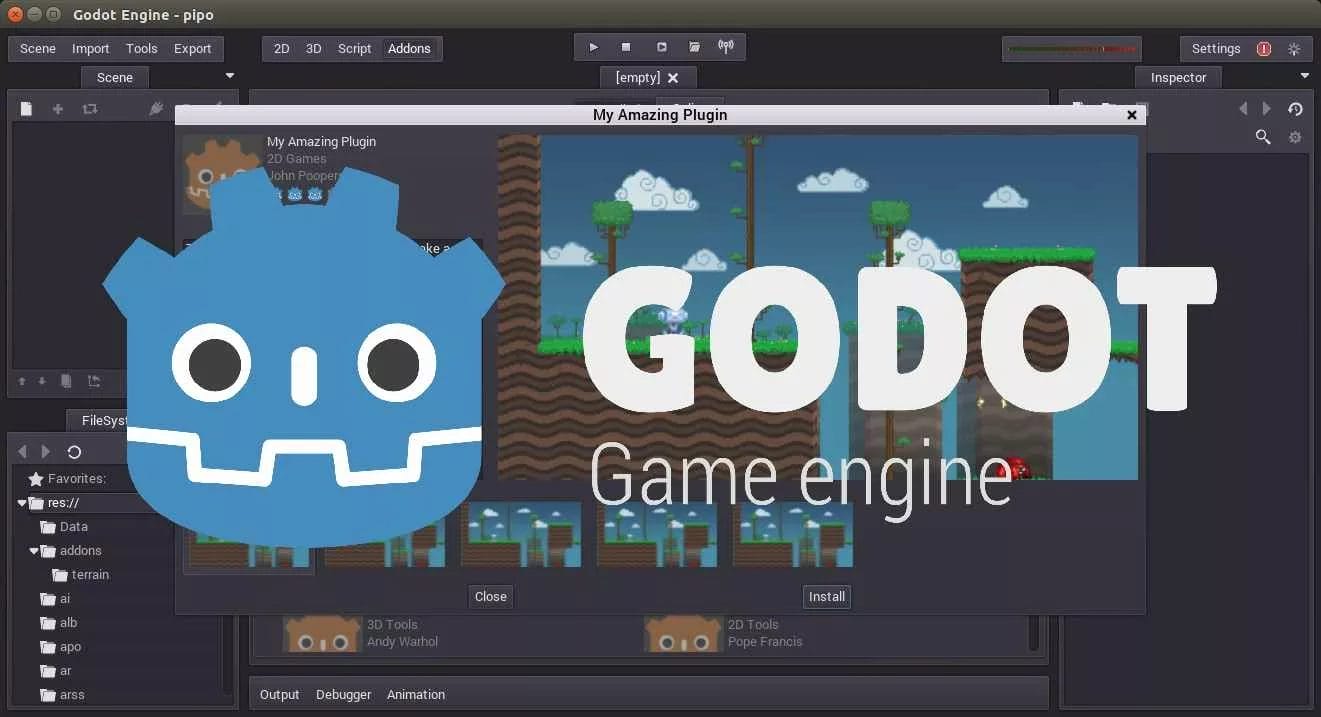Open the Inspector panel dropdown arrow

tap(1304, 74)
